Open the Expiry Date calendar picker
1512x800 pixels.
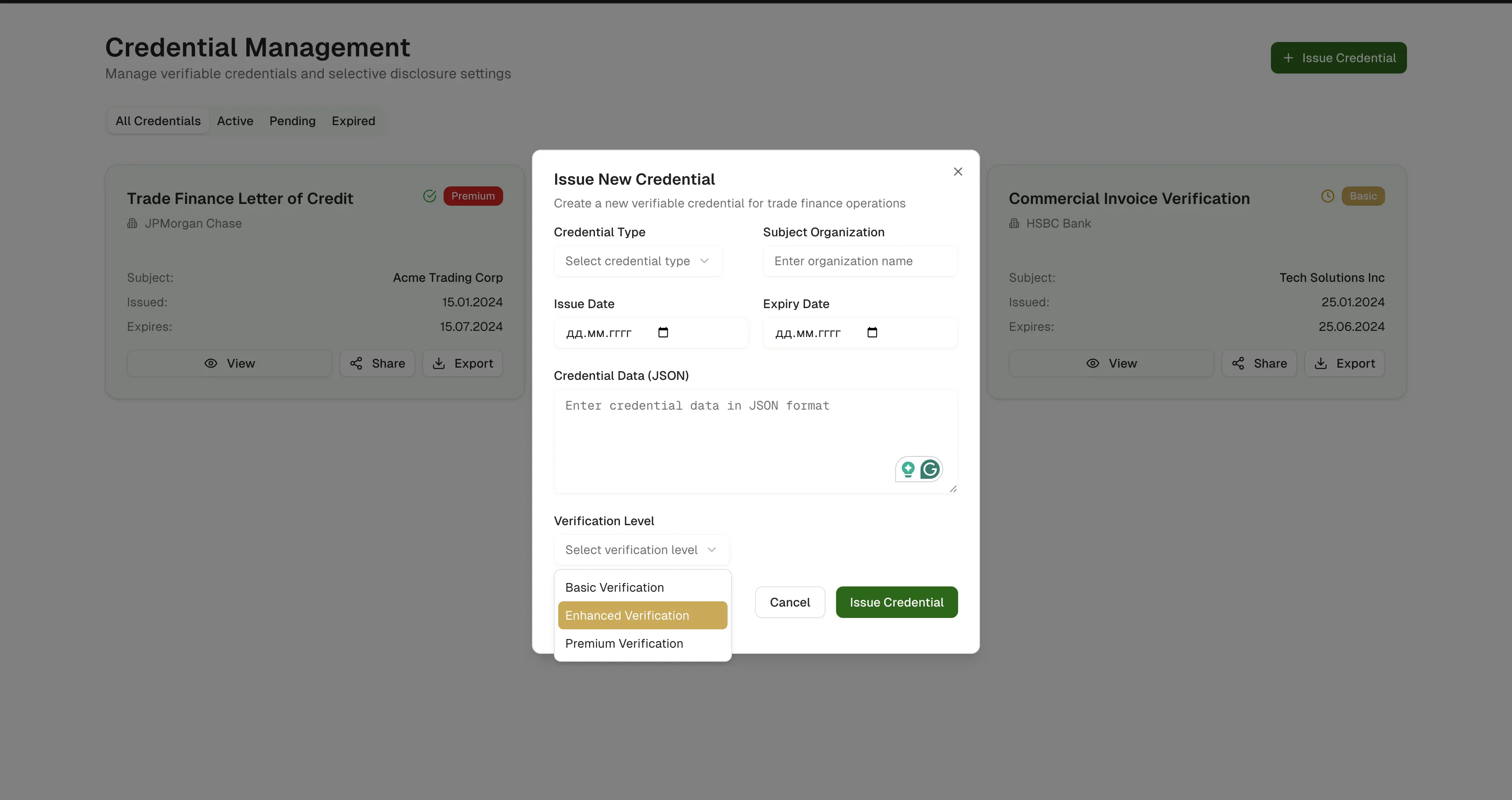click(x=873, y=332)
